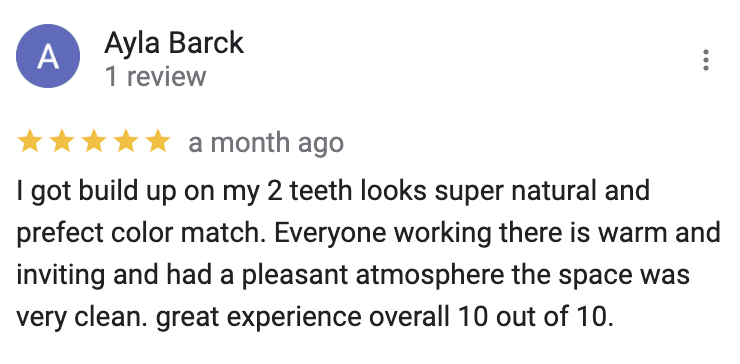Open the three-dot more options menu

(706, 60)
